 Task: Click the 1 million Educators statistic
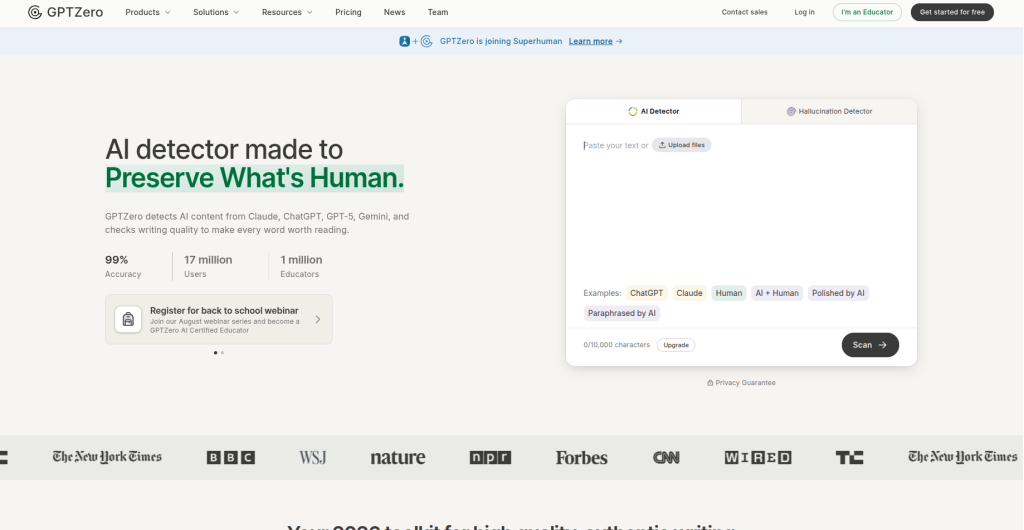(x=301, y=266)
